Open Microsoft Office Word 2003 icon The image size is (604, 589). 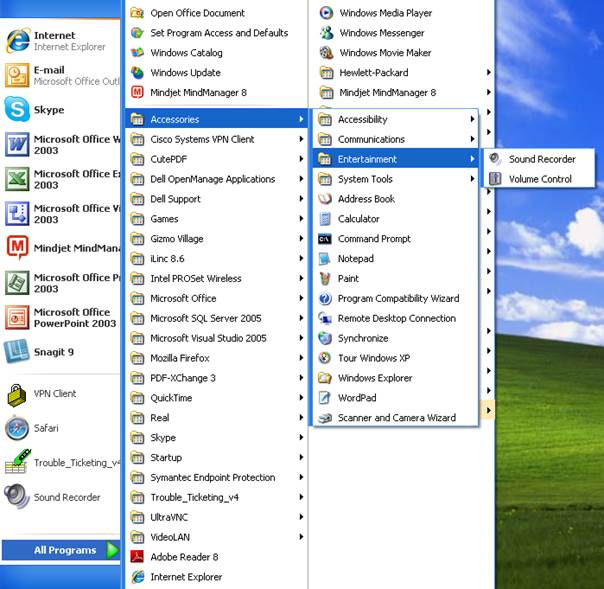(x=17, y=144)
